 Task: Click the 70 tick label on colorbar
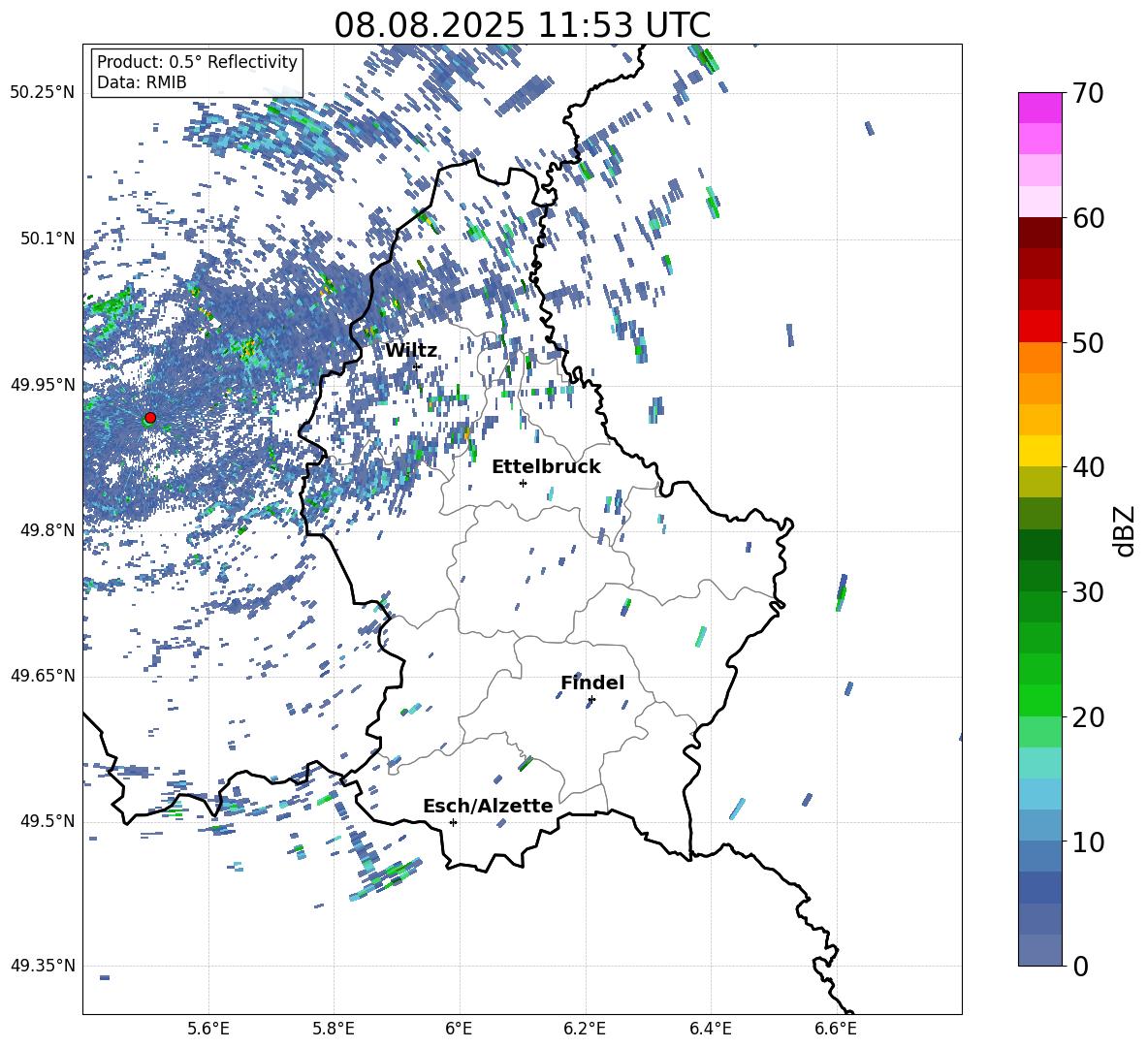point(1089,93)
